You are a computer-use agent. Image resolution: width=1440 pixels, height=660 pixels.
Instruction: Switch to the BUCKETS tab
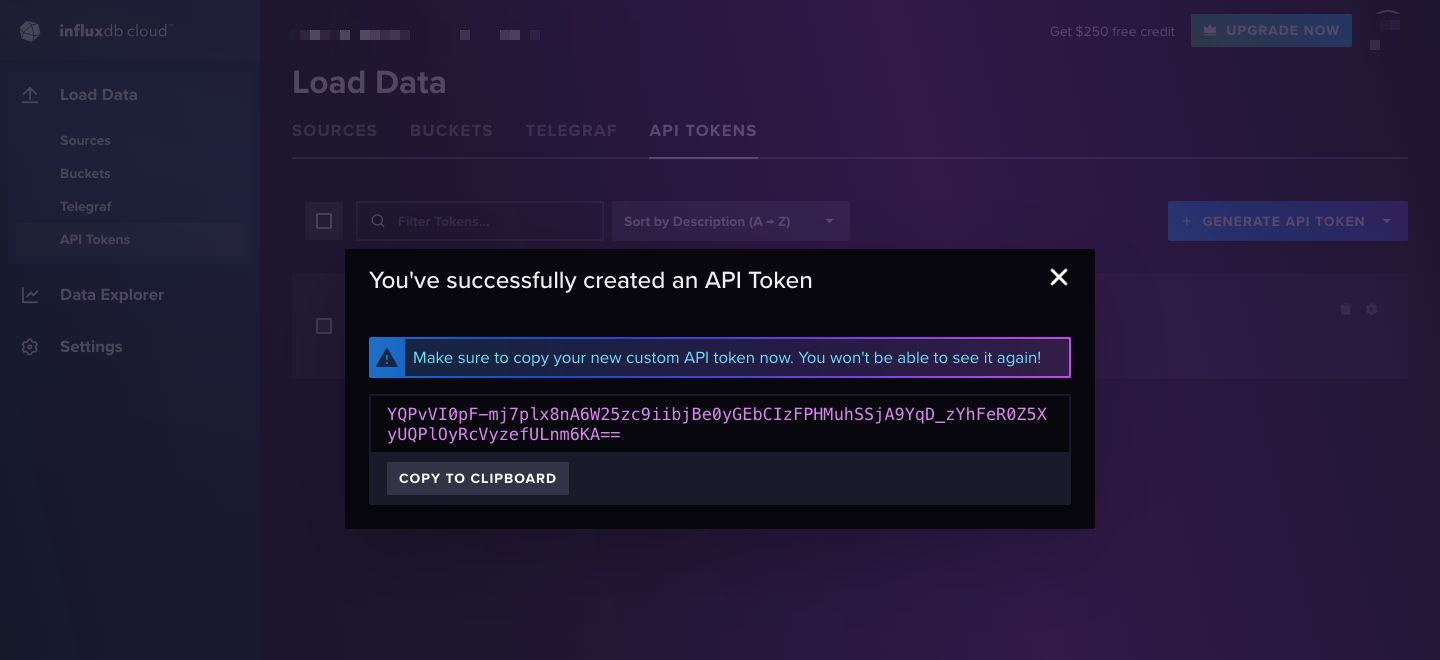coord(451,130)
